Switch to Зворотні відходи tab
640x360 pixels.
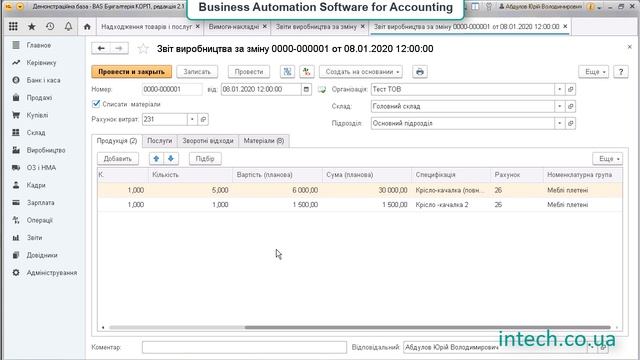pyautogui.click(x=208, y=141)
